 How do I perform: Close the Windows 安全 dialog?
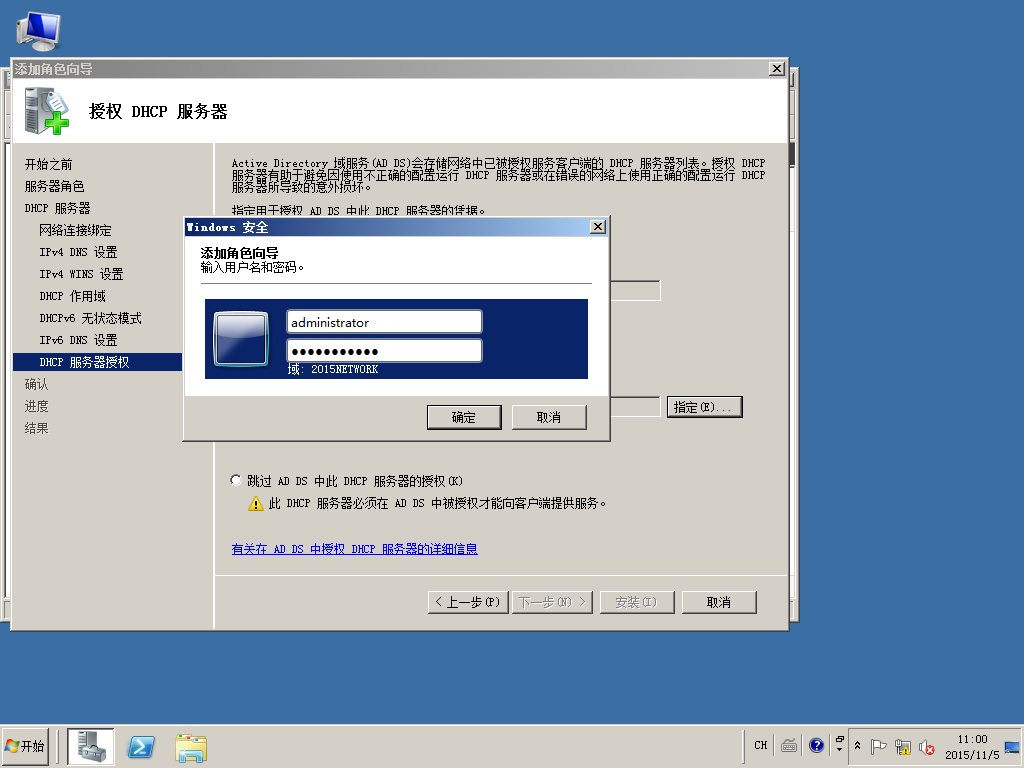coord(598,227)
